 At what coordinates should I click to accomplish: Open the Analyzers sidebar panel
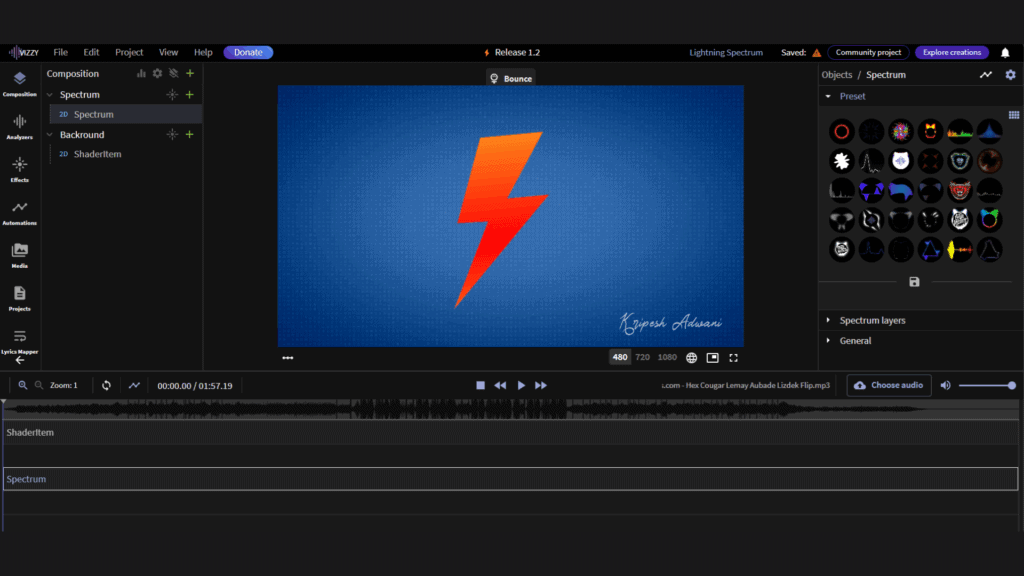click(19, 125)
